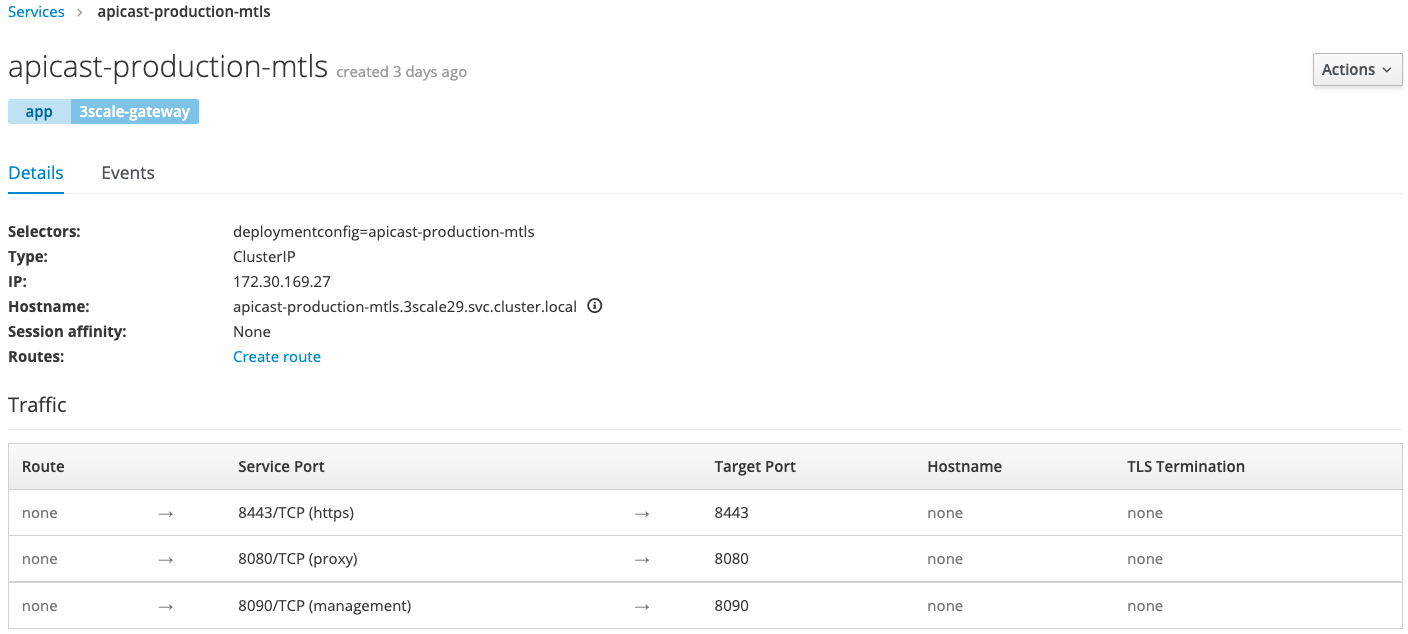Click the Create route link
This screenshot has width=1408, height=634.
[277, 357]
